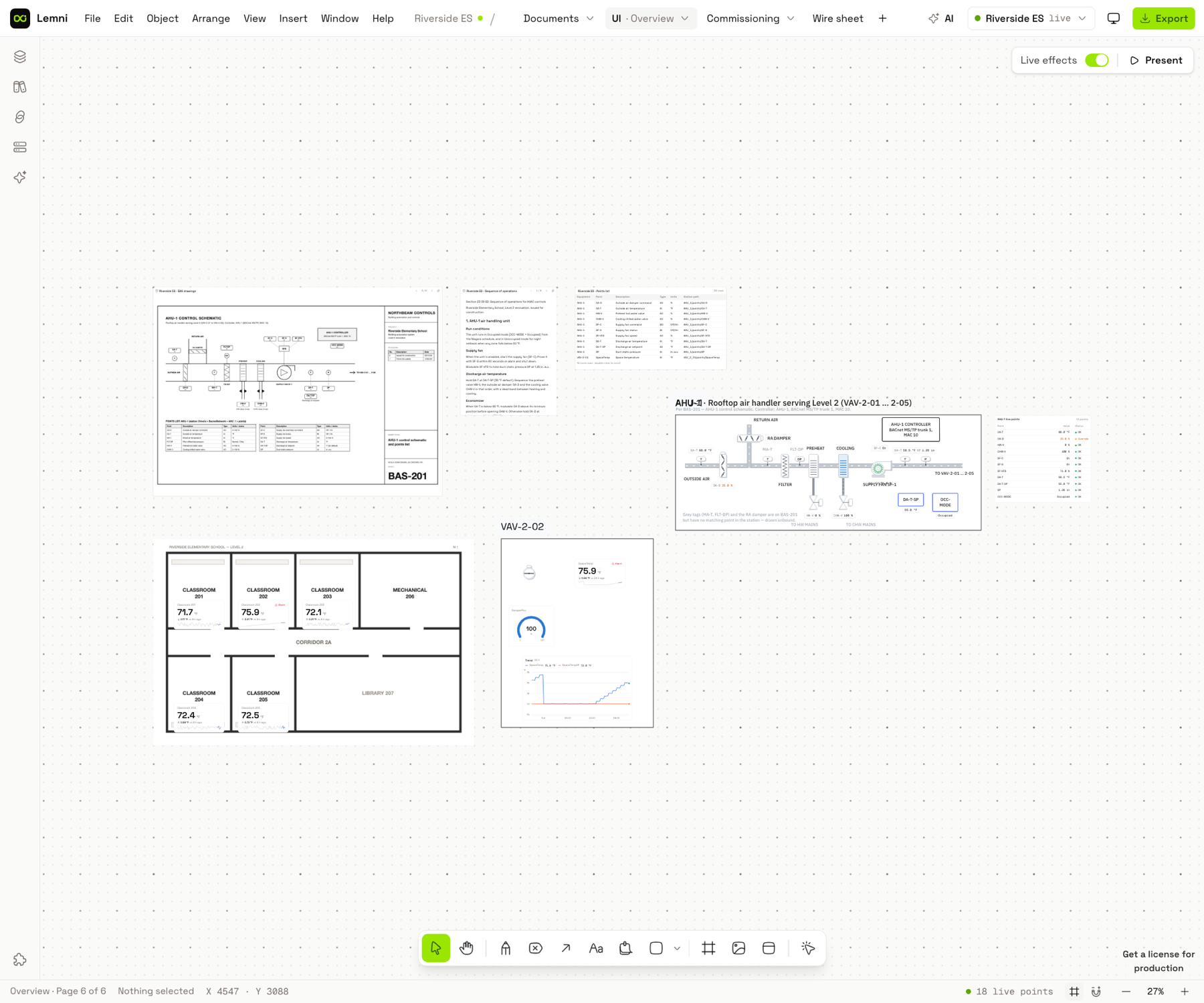This screenshot has height=1003, width=1204.
Task: Add a new tab with plus button
Action: click(883, 19)
